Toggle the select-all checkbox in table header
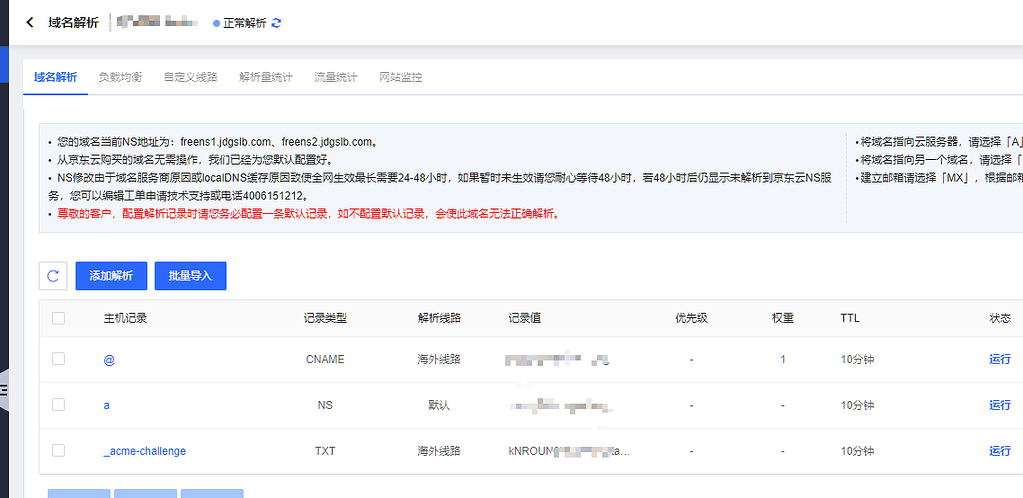Screen dimensions: 1023x498 point(59,319)
